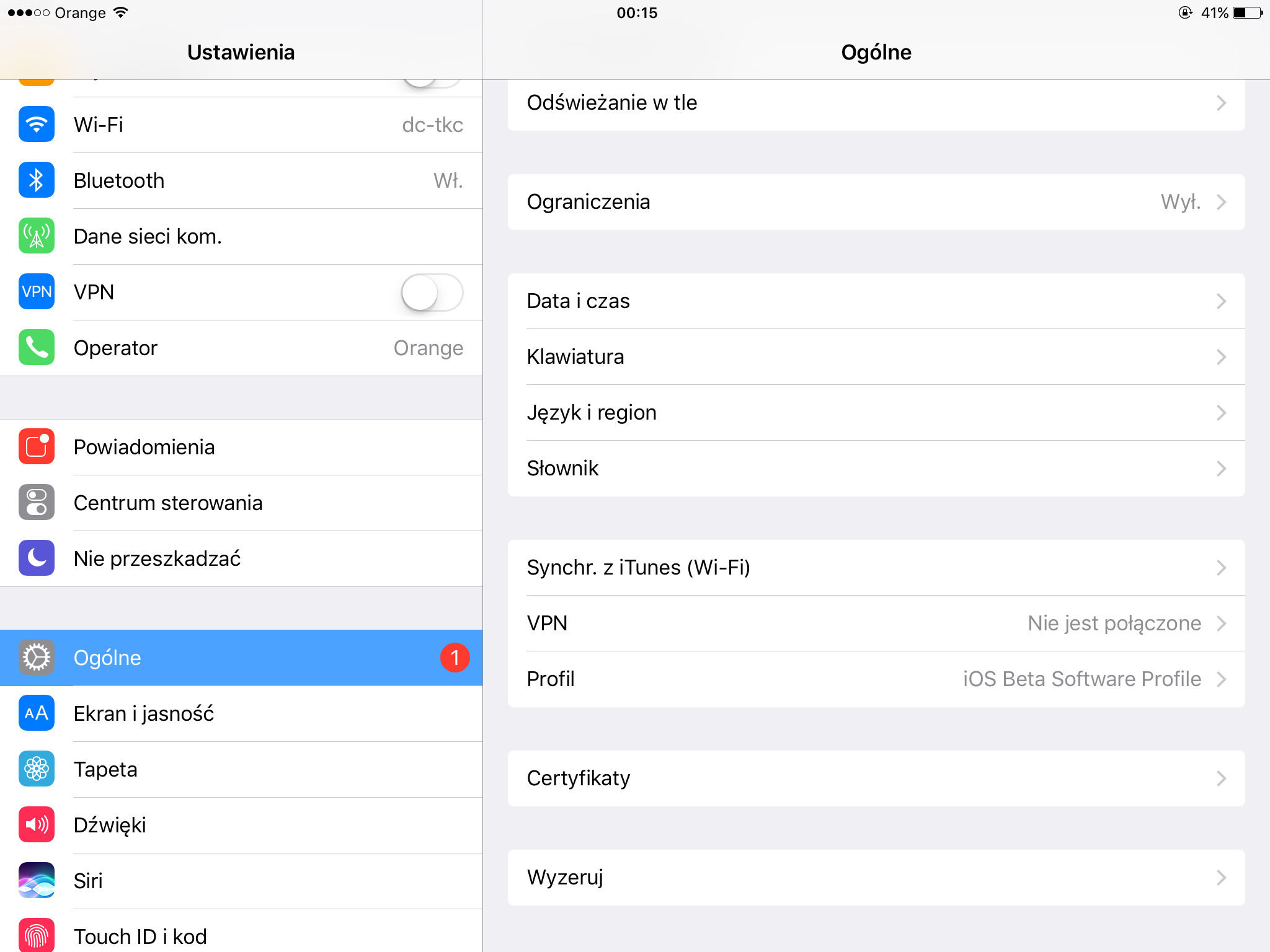Open Profil row chevron

(1221, 679)
